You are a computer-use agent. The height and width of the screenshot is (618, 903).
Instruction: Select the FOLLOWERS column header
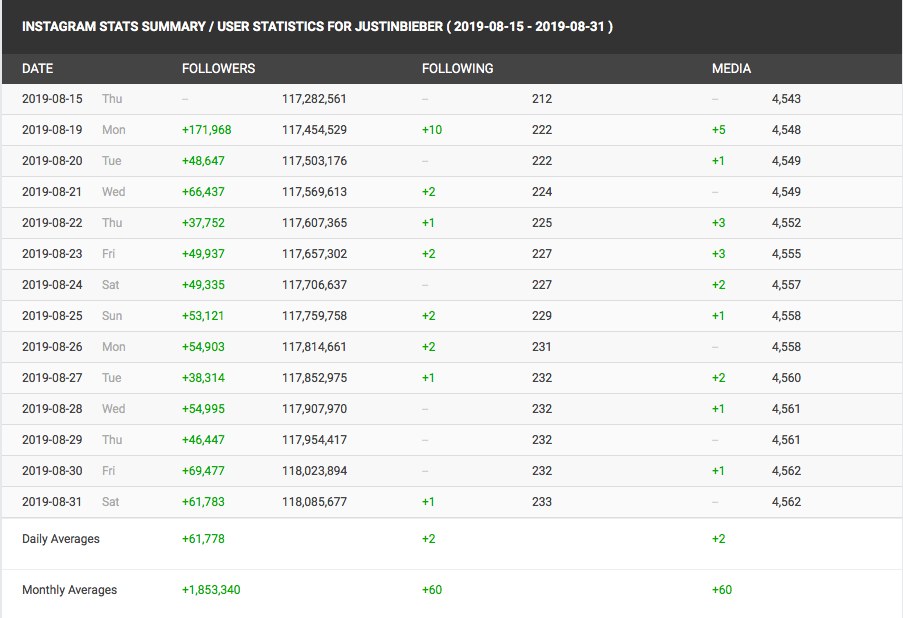coord(218,69)
